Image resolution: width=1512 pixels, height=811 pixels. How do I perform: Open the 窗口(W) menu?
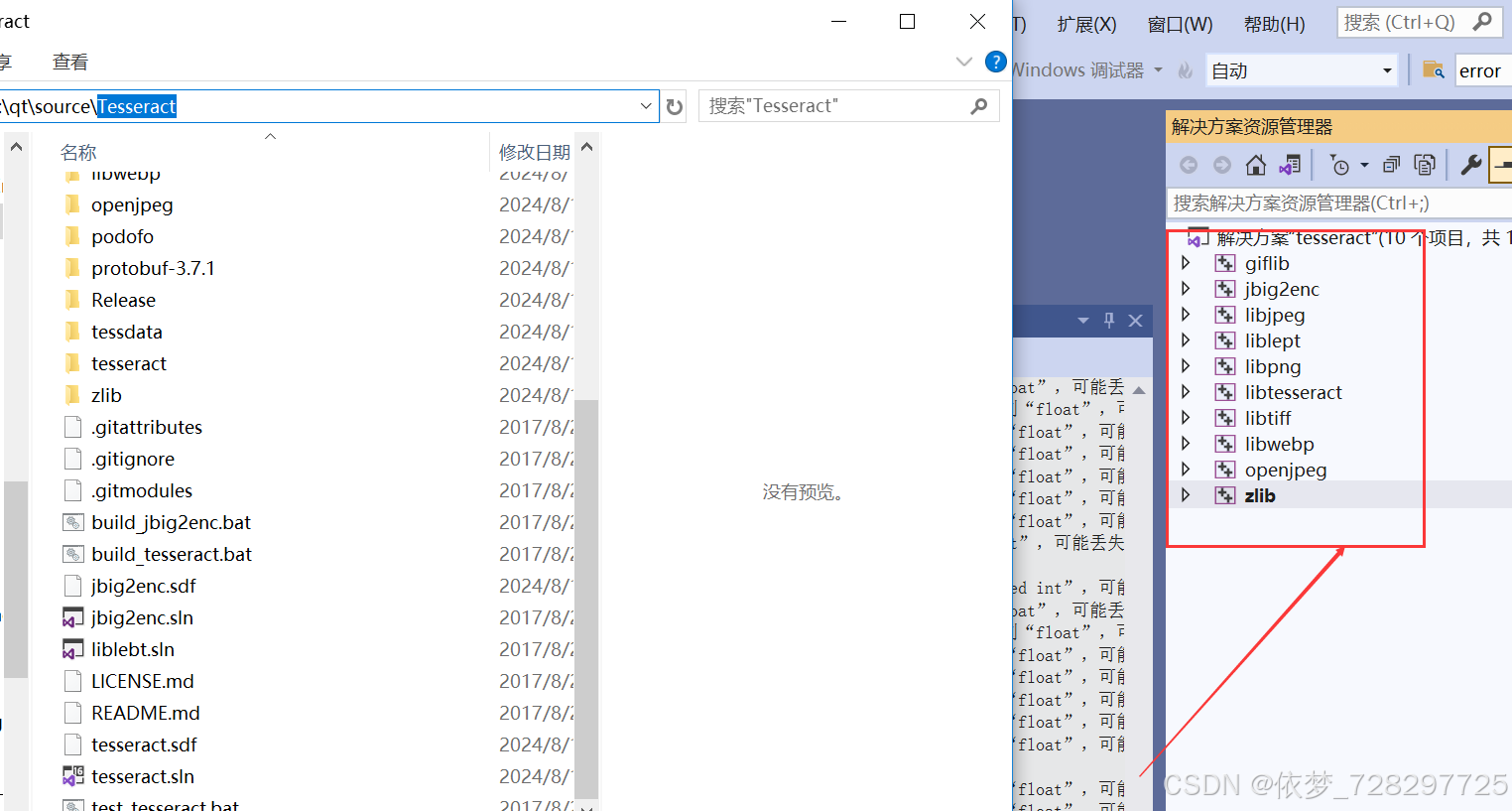click(1180, 24)
